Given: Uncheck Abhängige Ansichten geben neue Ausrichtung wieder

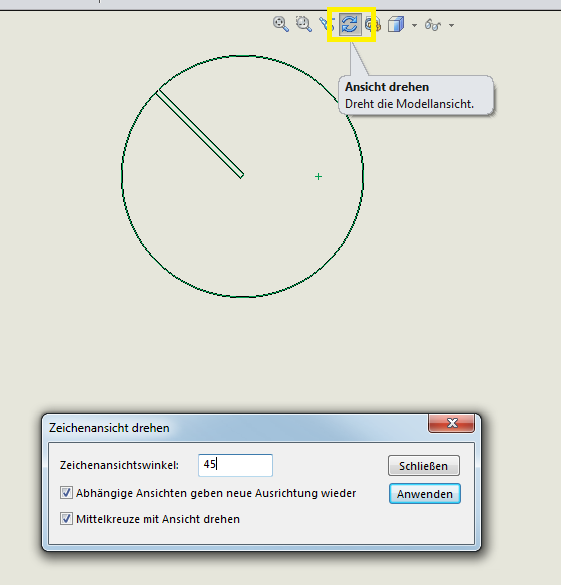Looking at the screenshot, I should pos(66,492).
